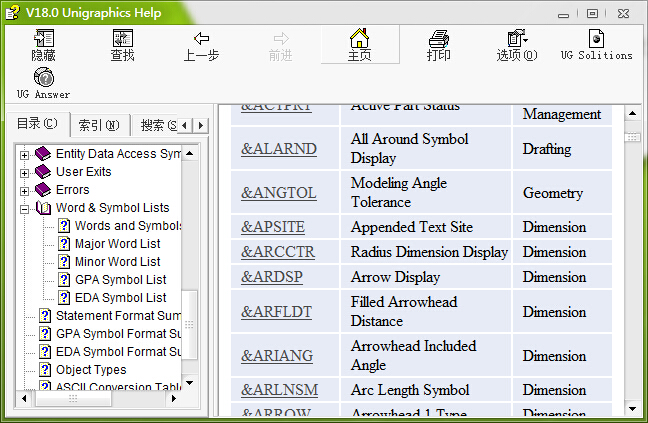Screen dimensions: 648x423
Task: Open the &ARCCTR symbol link
Action: [278, 252]
